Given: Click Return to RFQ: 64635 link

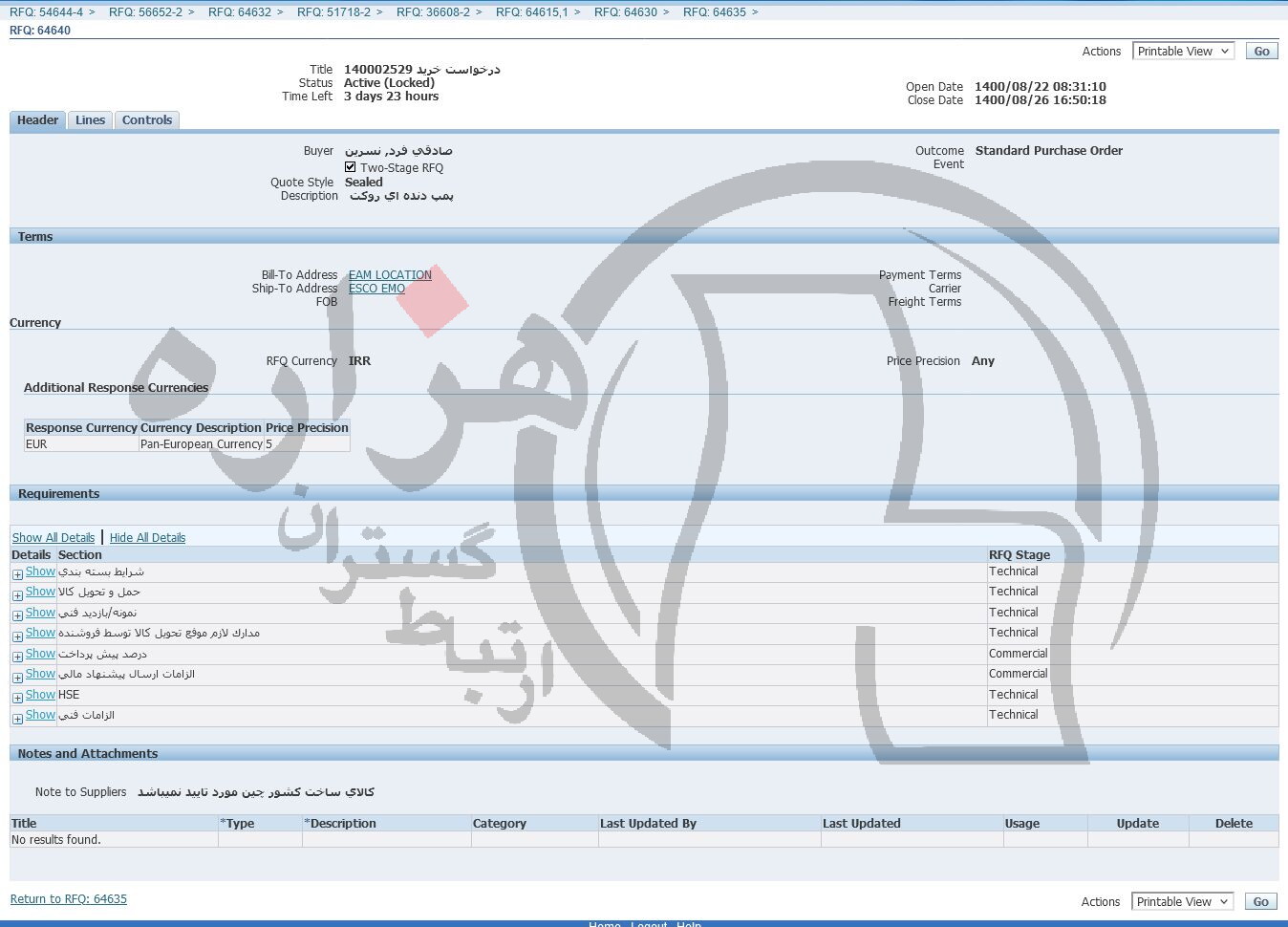Looking at the screenshot, I should coord(69,899).
